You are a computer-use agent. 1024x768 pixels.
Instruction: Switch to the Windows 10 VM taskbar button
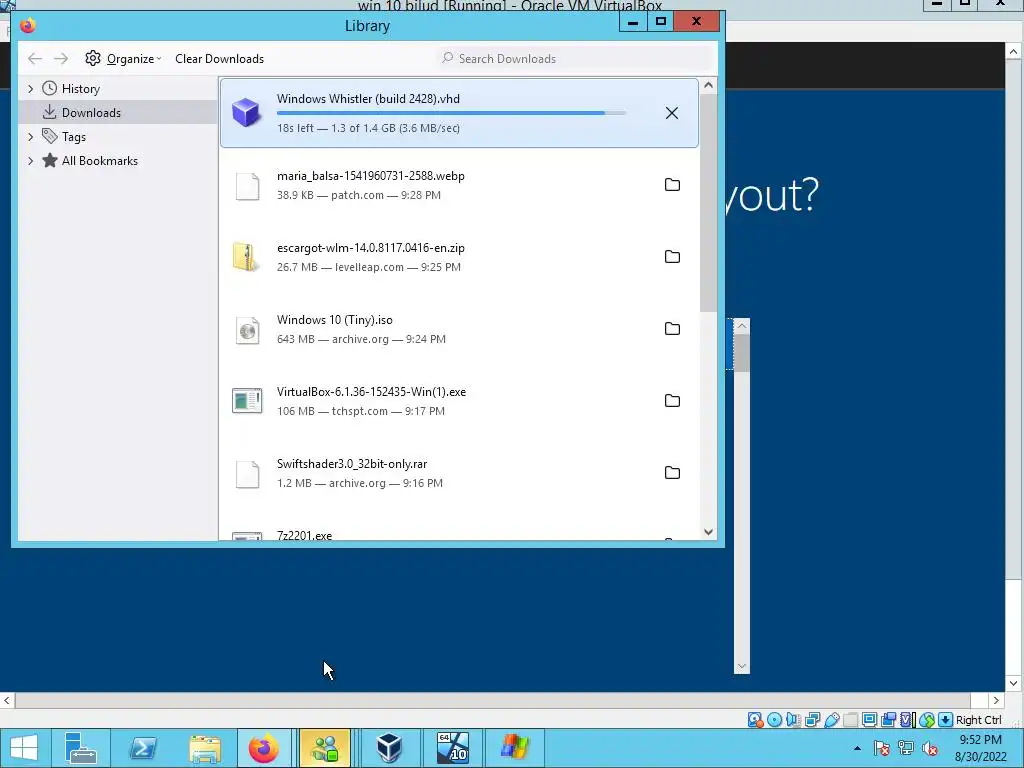pos(453,748)
